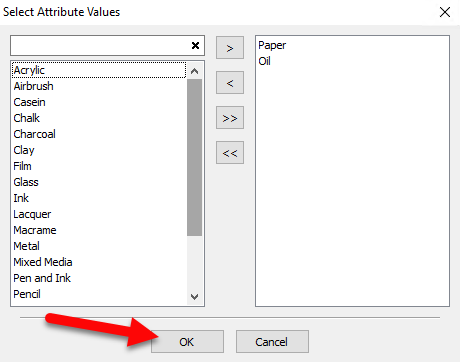The width and height of the screenshot is (460, 362).
Task: Remove selected value with < button
Action: pyautogui.click(x=230, y=83)
